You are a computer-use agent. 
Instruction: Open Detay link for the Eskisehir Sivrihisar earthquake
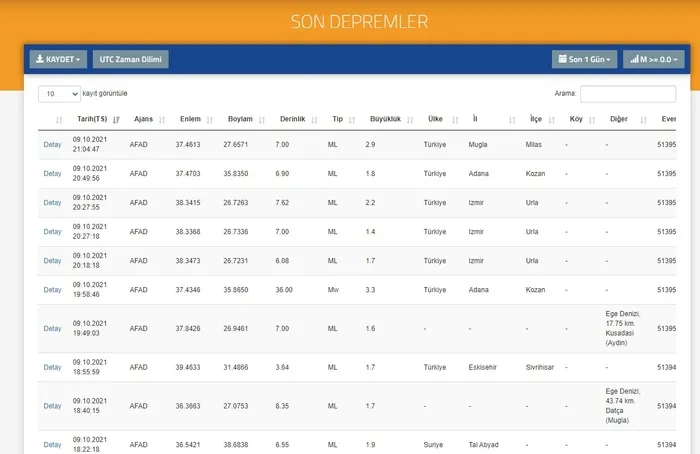click(52, 367)
